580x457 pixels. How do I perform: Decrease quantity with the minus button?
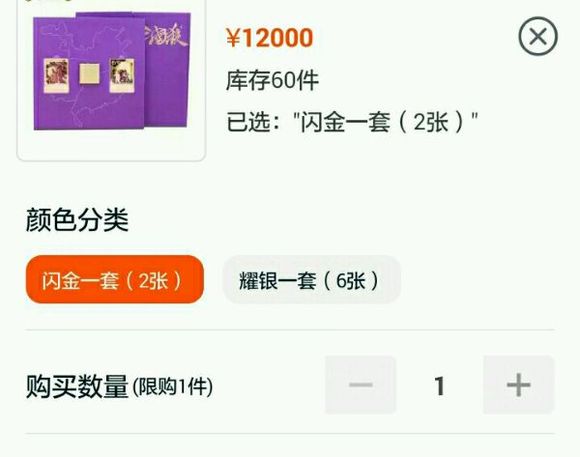coord(360,385)
